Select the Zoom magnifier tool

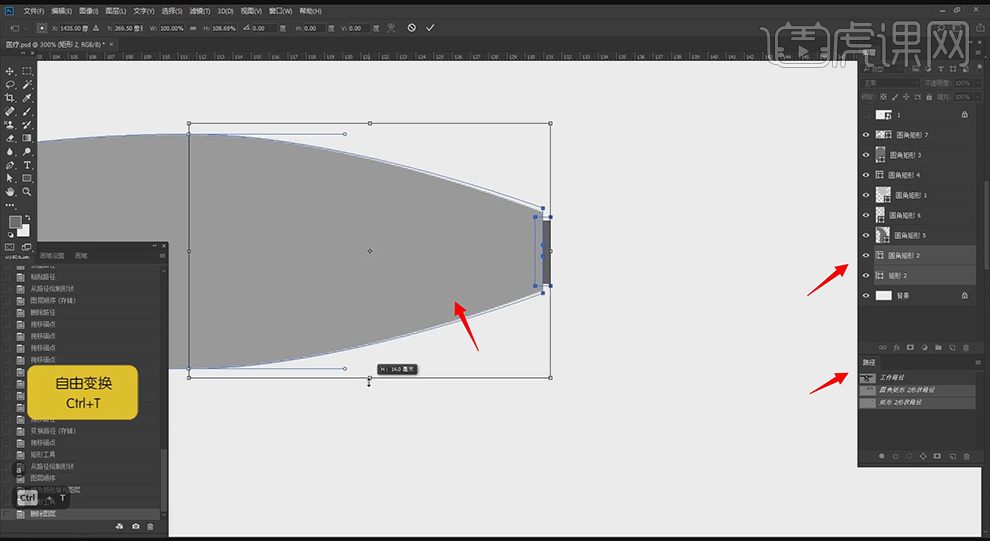27,191
